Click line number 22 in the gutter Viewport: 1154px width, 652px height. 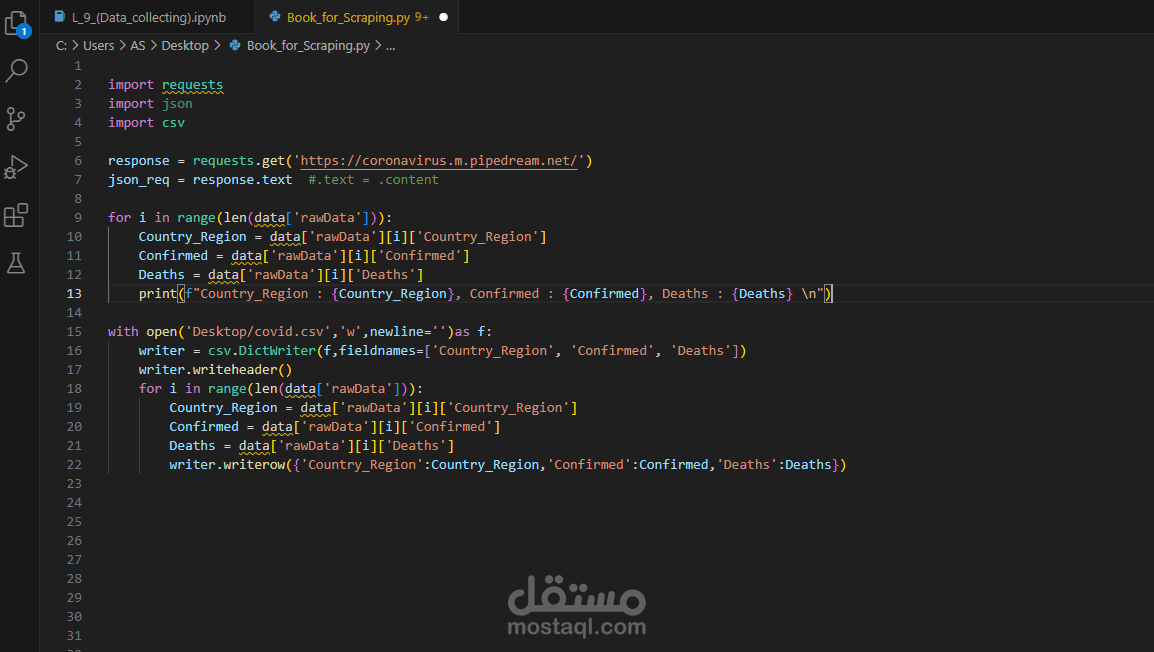coord(74,465)
